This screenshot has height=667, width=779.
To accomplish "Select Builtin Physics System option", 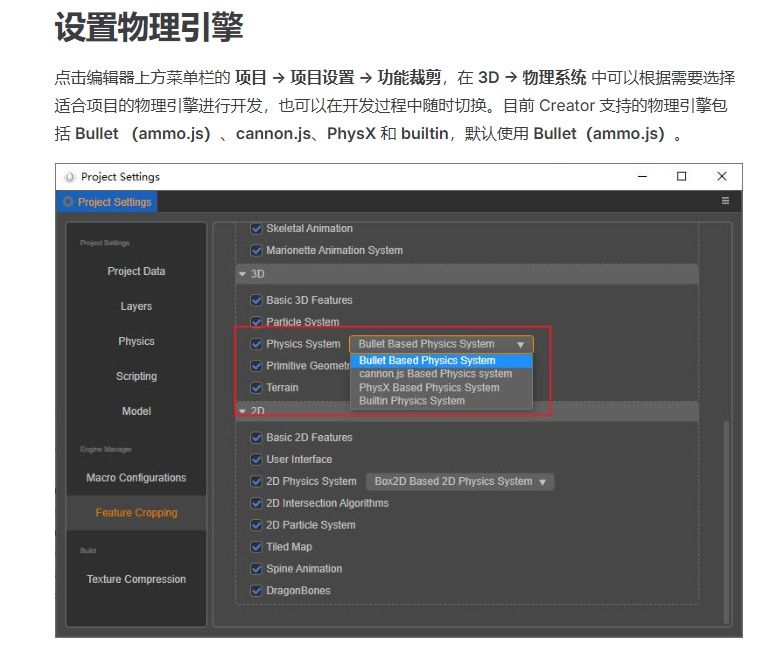I will click(441, 401).
